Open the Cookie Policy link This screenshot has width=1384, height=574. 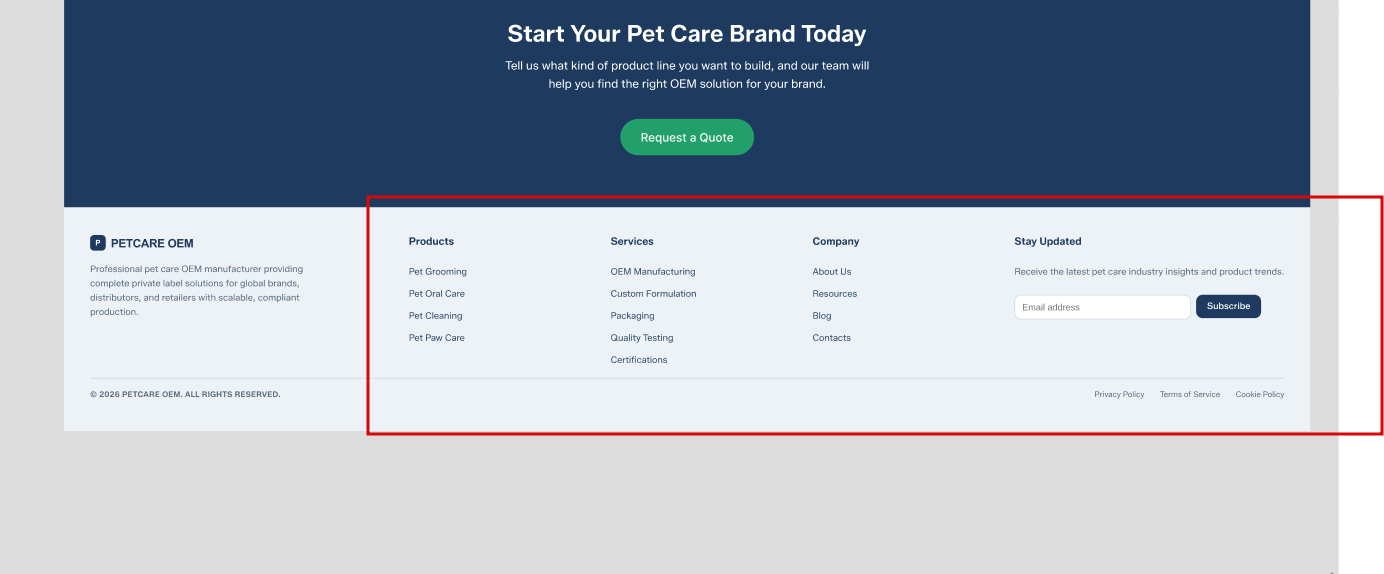tap(1259, 394)
